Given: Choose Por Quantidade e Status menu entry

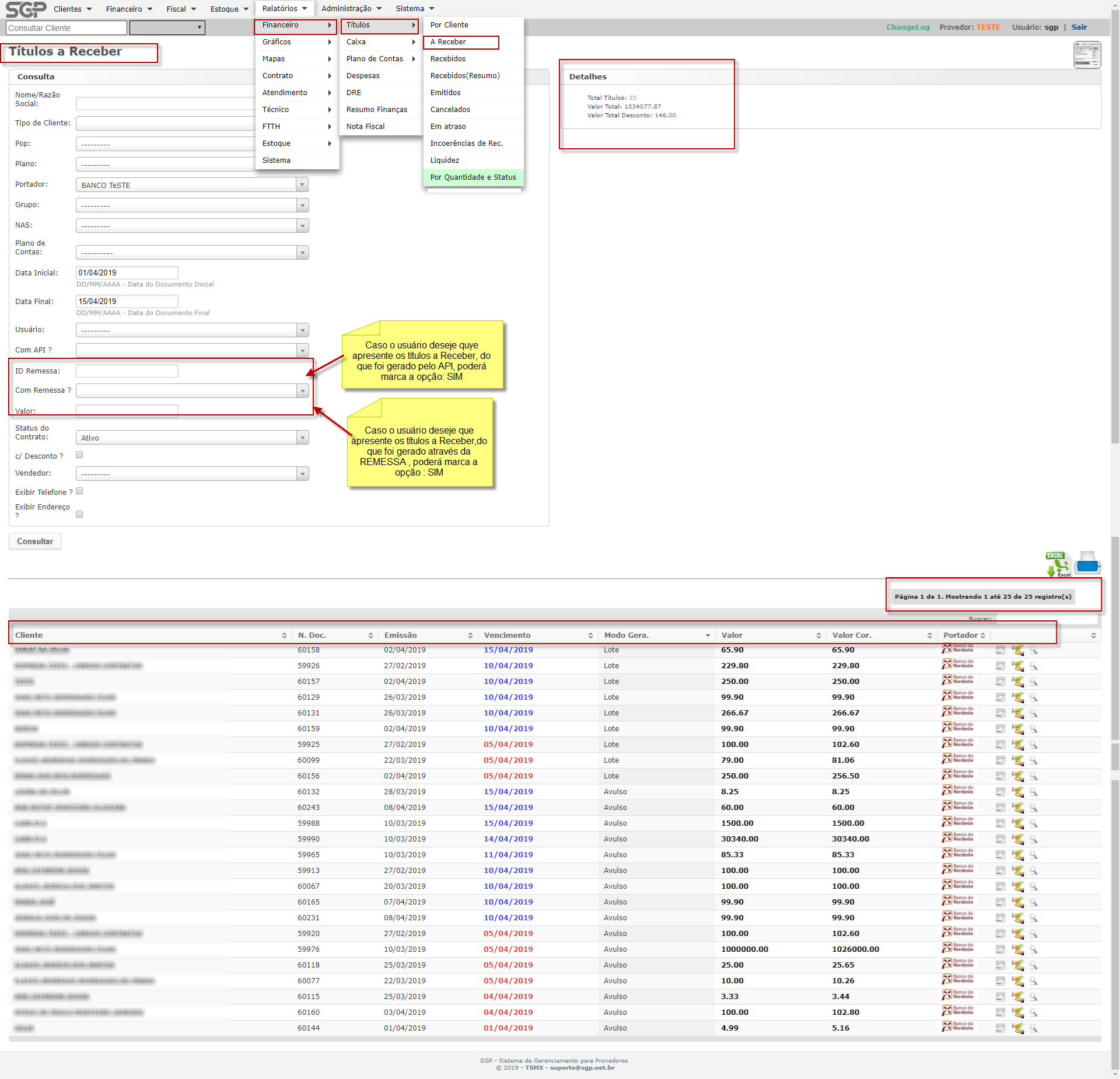Looking at the screenshot, I should [x=473, y=177].
